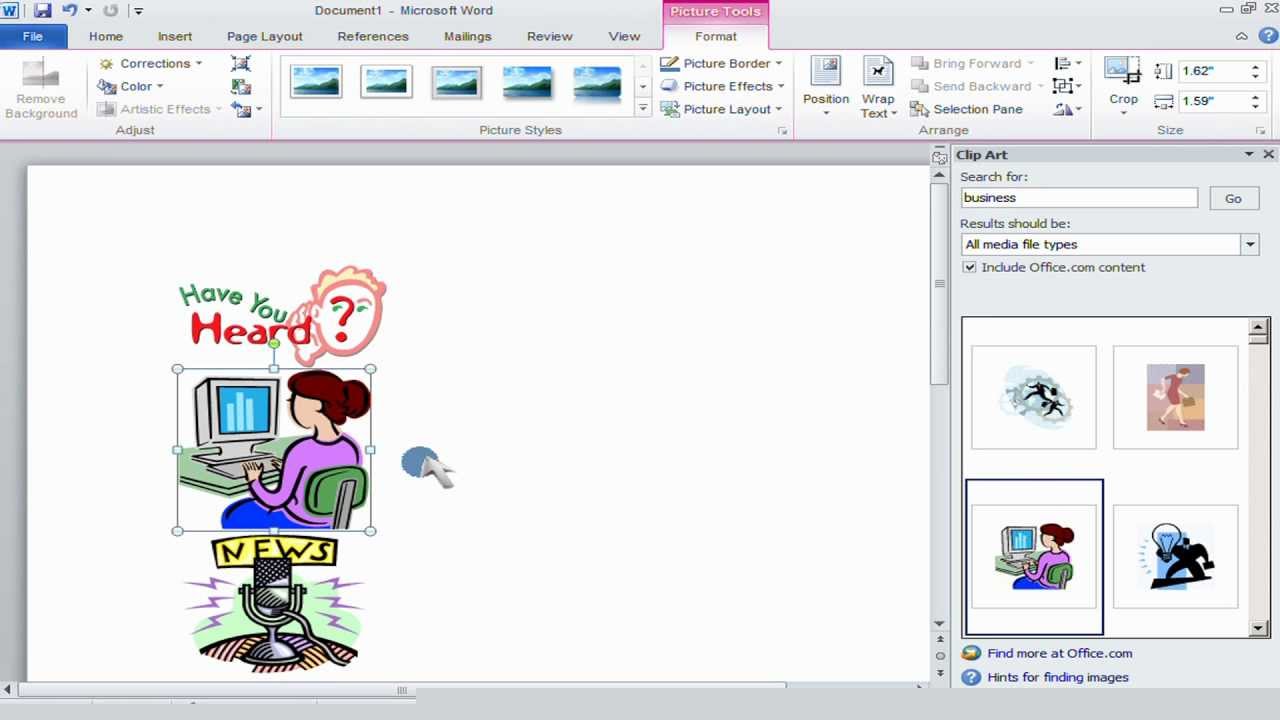
Task: Apply the fifth reflected picture style
Action: (x=596, y=83)
